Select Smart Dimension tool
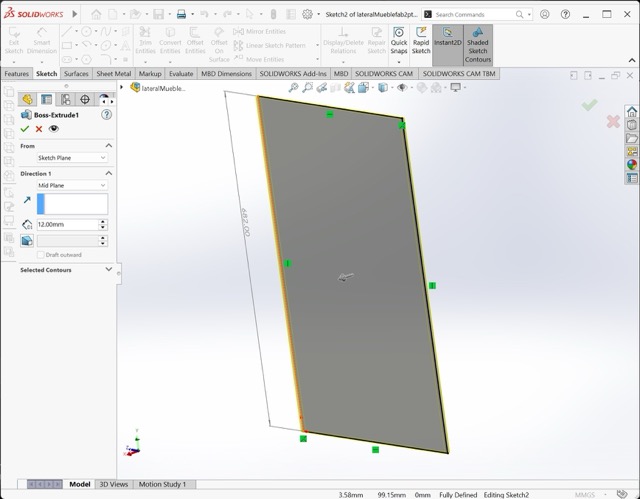Viewport: 640px width, 499px height. (x=42, y=41)
